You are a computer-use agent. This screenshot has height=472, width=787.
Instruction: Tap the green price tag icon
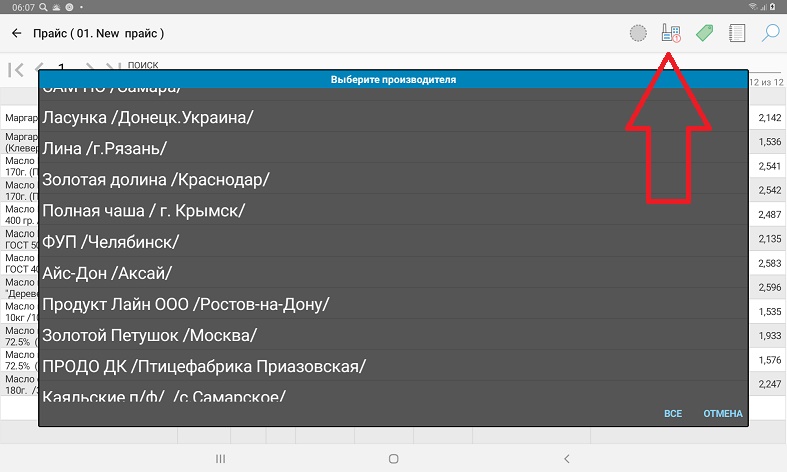pyautogui.click(x=704, y=34)
